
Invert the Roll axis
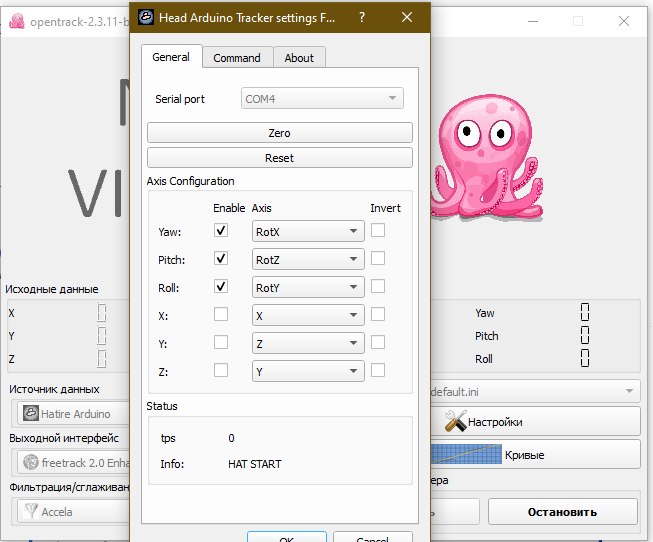[378, 286]
